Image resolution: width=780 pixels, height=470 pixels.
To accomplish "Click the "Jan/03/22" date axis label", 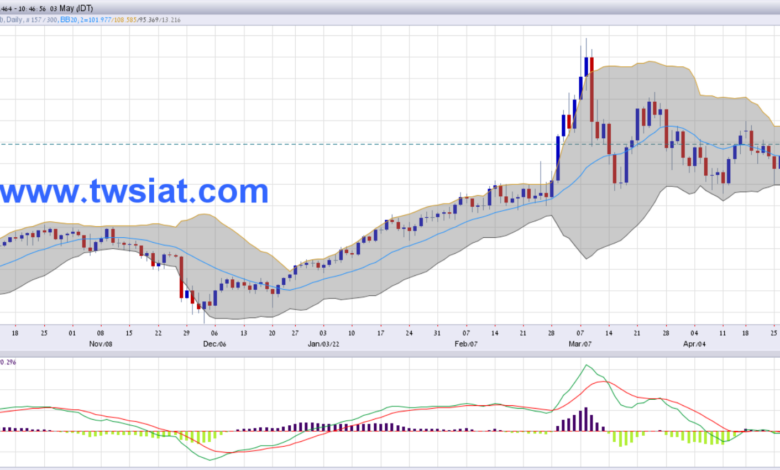I will tap(323, 344).
